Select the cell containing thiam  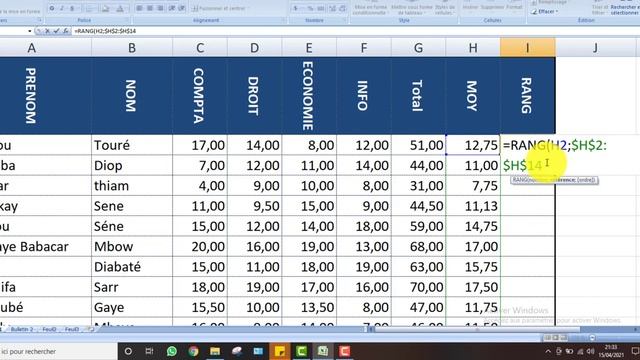click(132, 186)
